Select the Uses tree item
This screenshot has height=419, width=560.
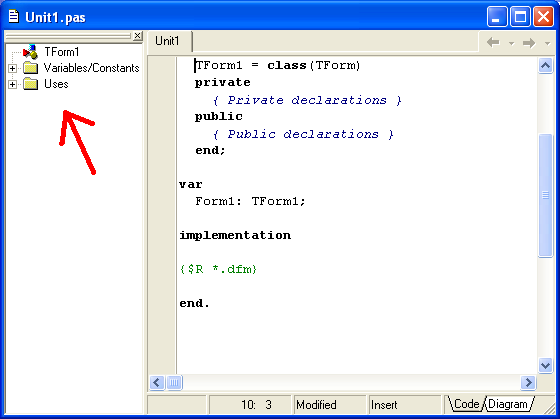point(56,84)
